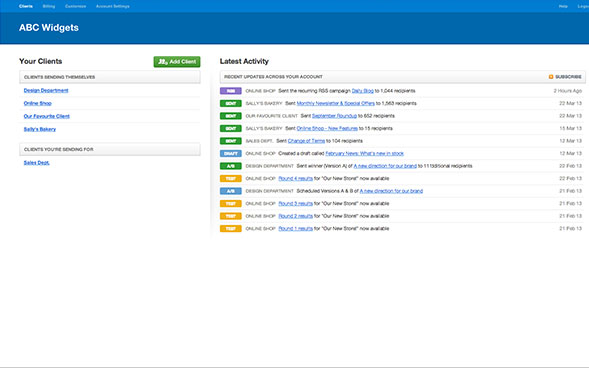Open the September Roundup campaign link
The height and width of the screenshot is (368, 589).
[334, 116]
